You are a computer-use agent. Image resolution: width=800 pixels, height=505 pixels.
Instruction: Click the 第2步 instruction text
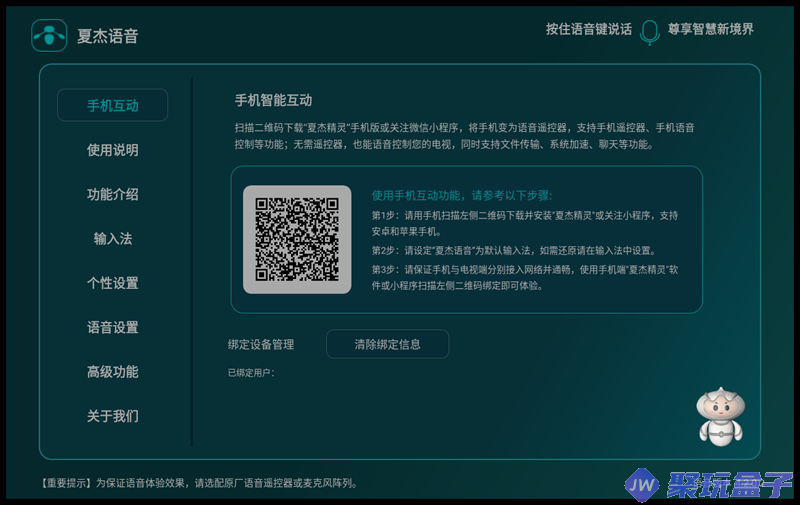point(514,250)
